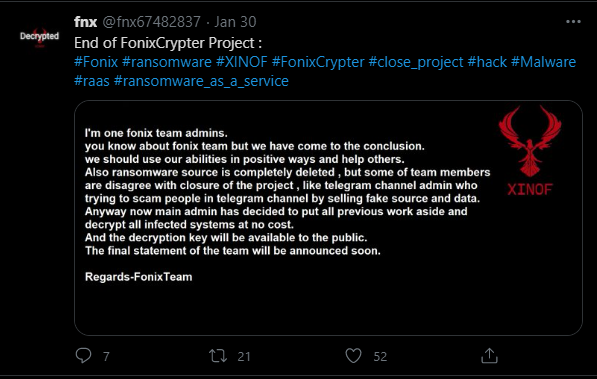Click the reply speech bubble icon
This screenshot has width=597, height=379.
[83, 355]
